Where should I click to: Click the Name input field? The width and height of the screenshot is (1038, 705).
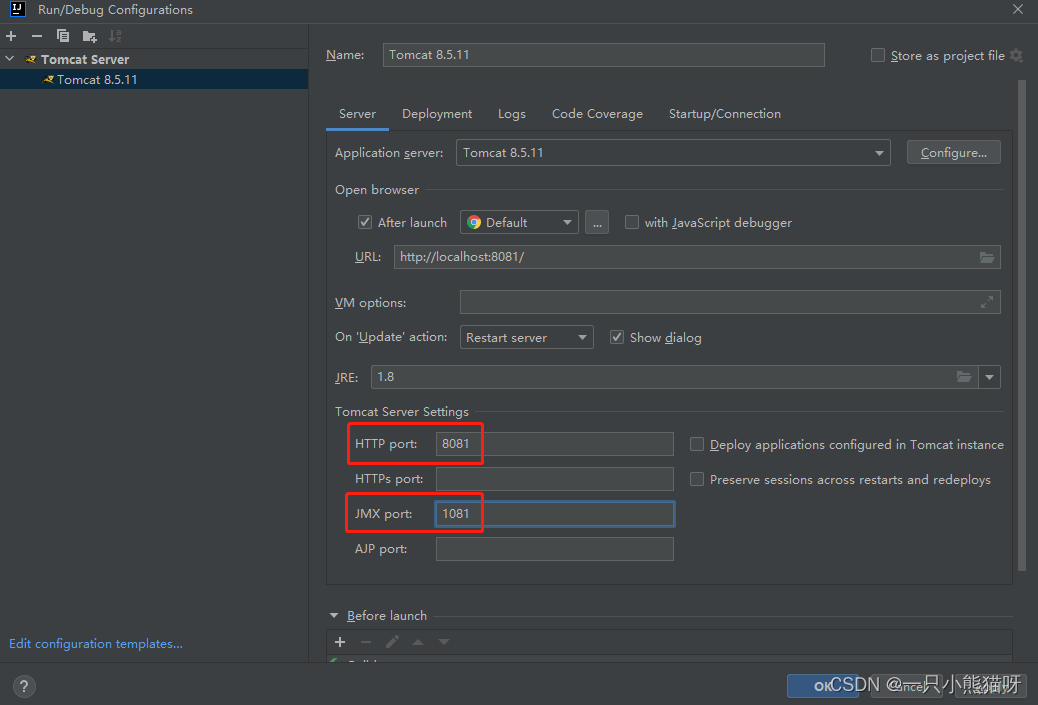click(604, 55)
